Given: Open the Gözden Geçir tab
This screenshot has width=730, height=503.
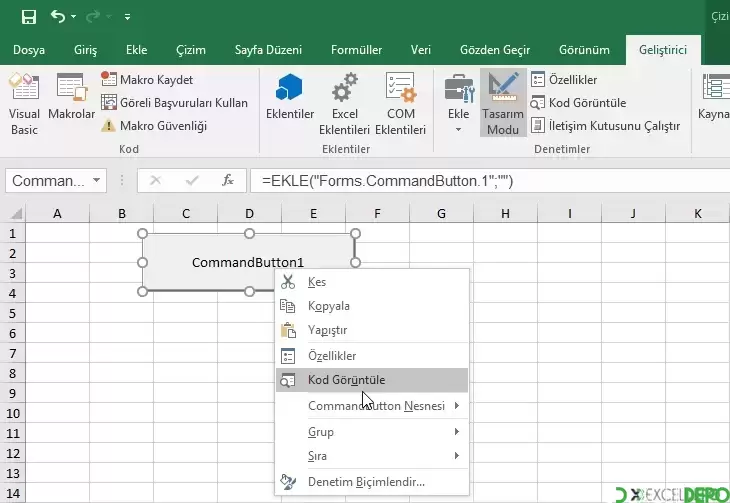Looking at the screenshot, I should [495, 50].
